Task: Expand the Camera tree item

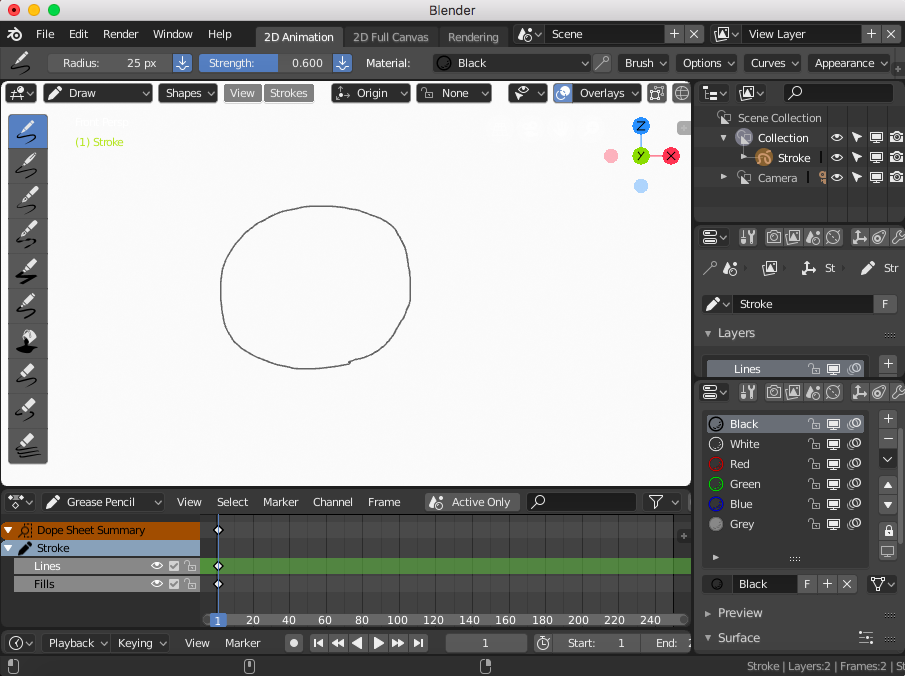Action: (724, 177)
